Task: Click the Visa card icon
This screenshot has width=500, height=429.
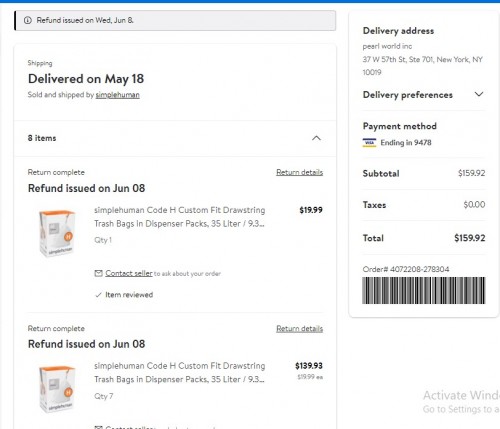Action: (x=369, y=143)
